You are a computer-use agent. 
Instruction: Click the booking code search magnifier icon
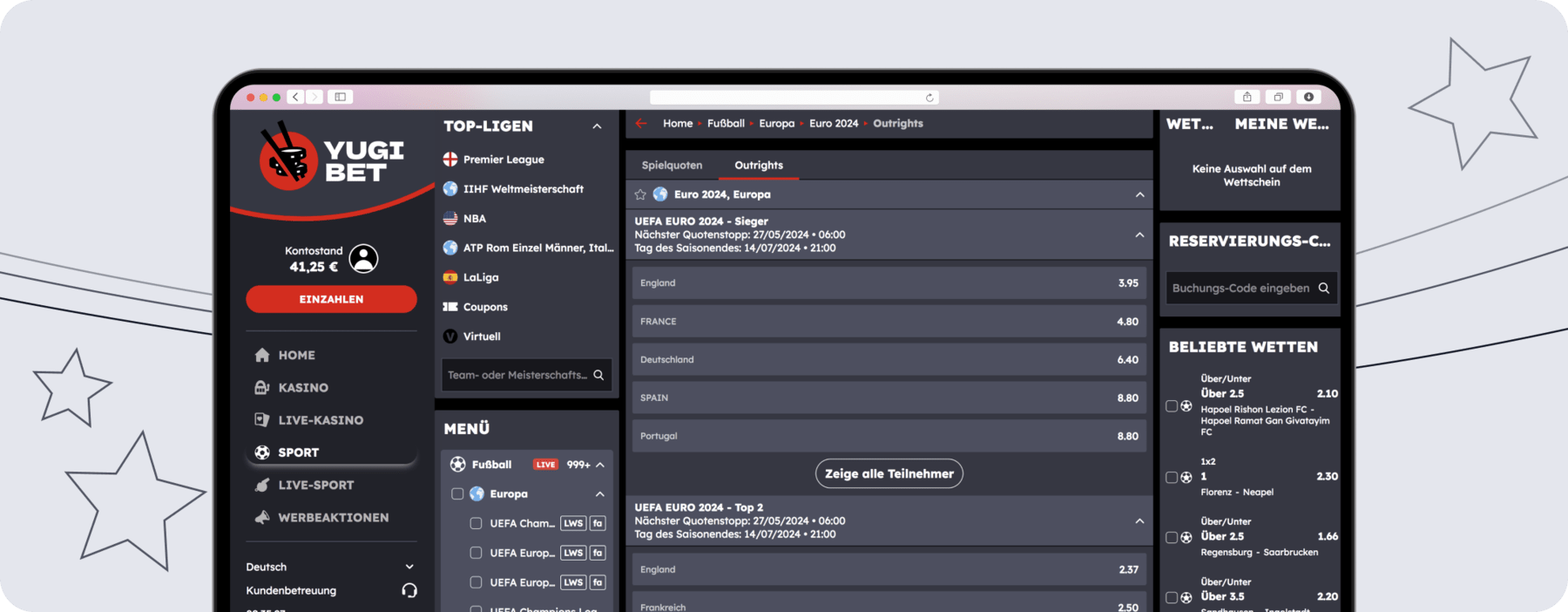[1323, 288]
